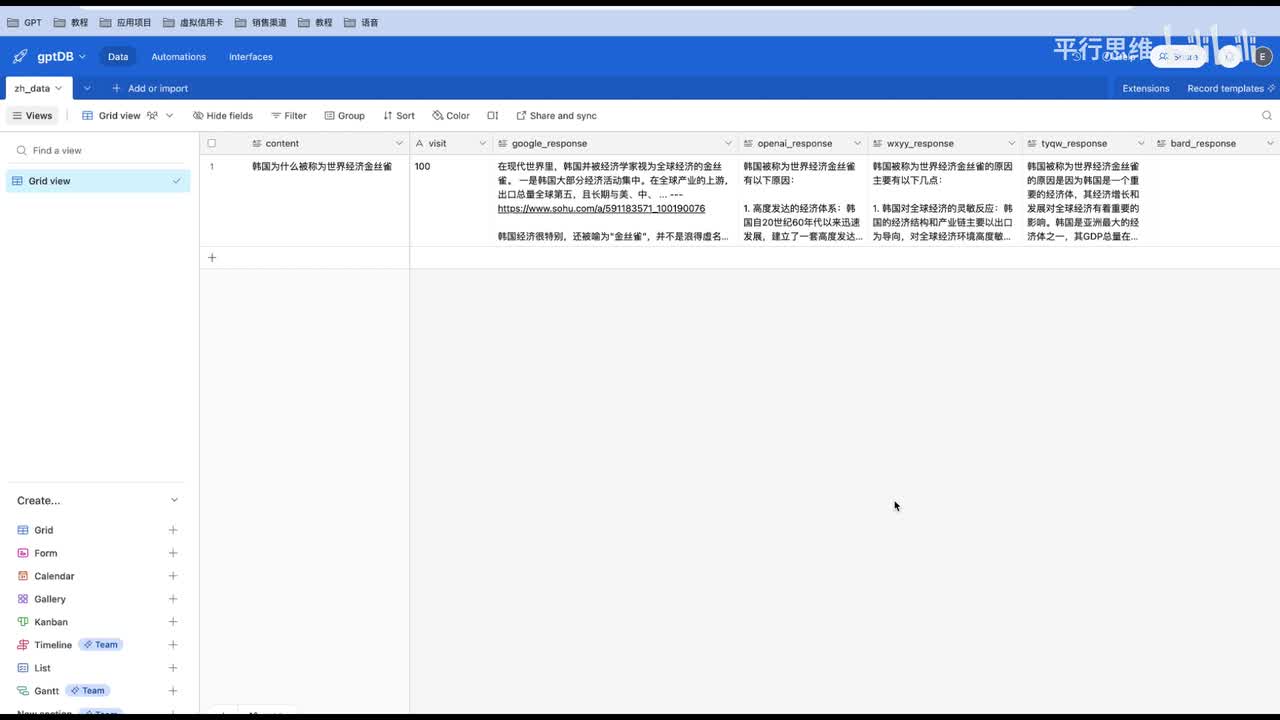The width and height of the screenshot is (1280, 720).
Task: Open Hide fields visibility menu
Action: (x=223, y=116)
